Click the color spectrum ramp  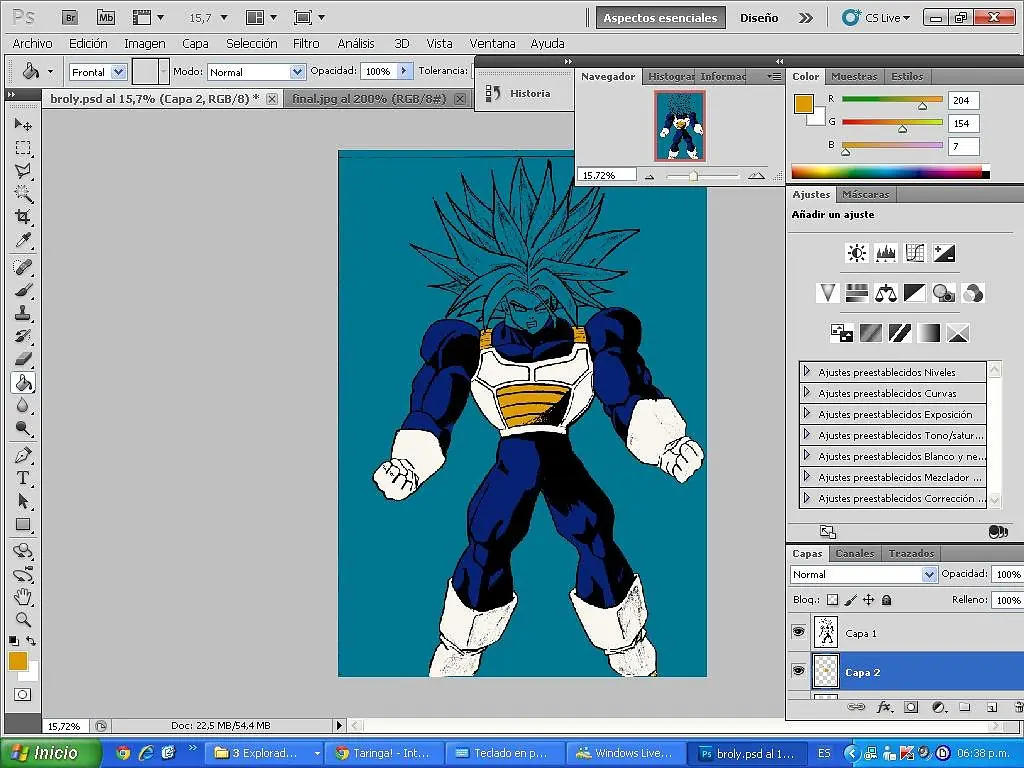890,172
